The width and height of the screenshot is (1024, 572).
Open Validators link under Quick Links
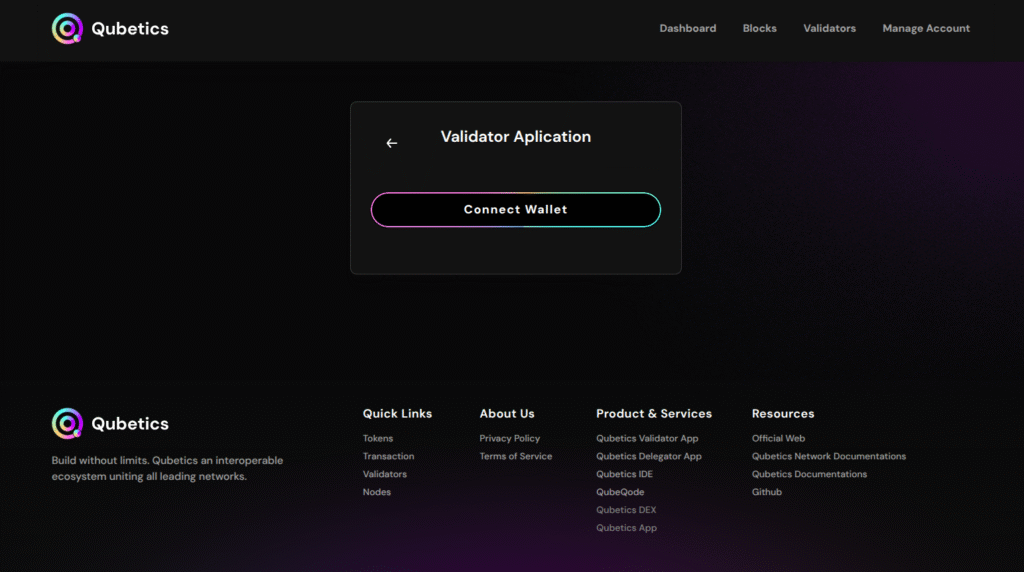point(385,474)
